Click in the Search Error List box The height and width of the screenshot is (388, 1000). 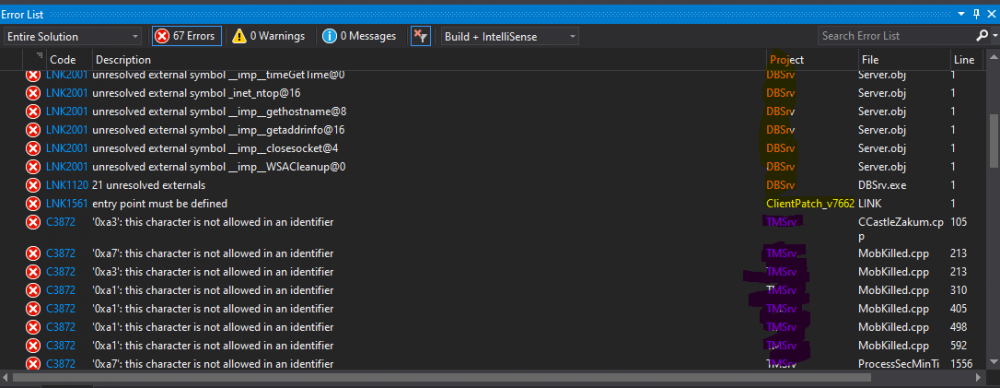894,36
